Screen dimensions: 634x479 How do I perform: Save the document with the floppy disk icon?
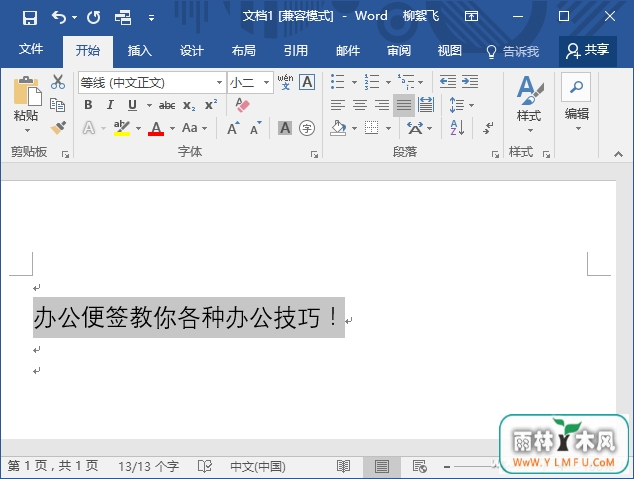tap(30, 17)
